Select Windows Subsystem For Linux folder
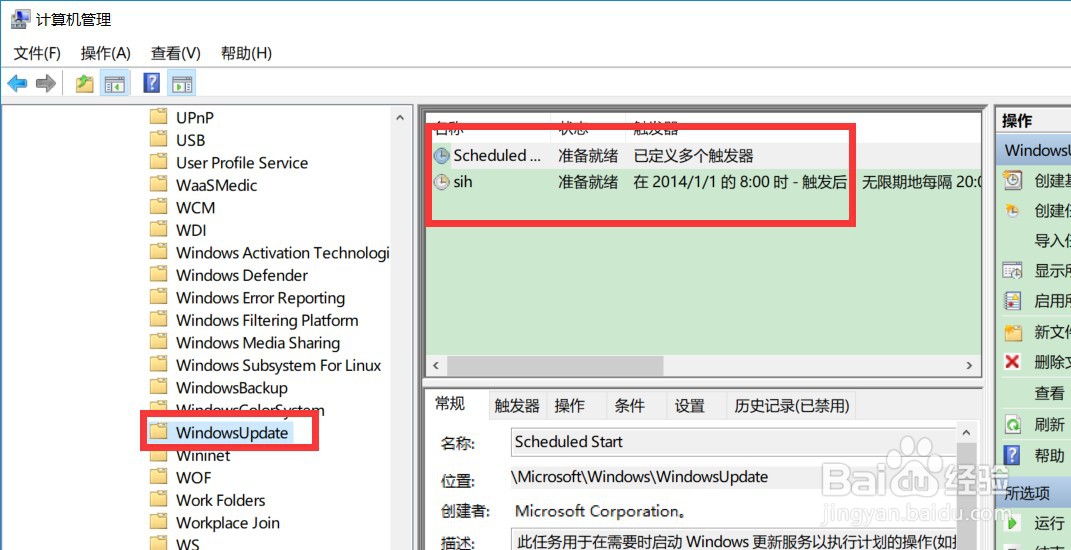 pyautogui.click(x=279, y=366)
